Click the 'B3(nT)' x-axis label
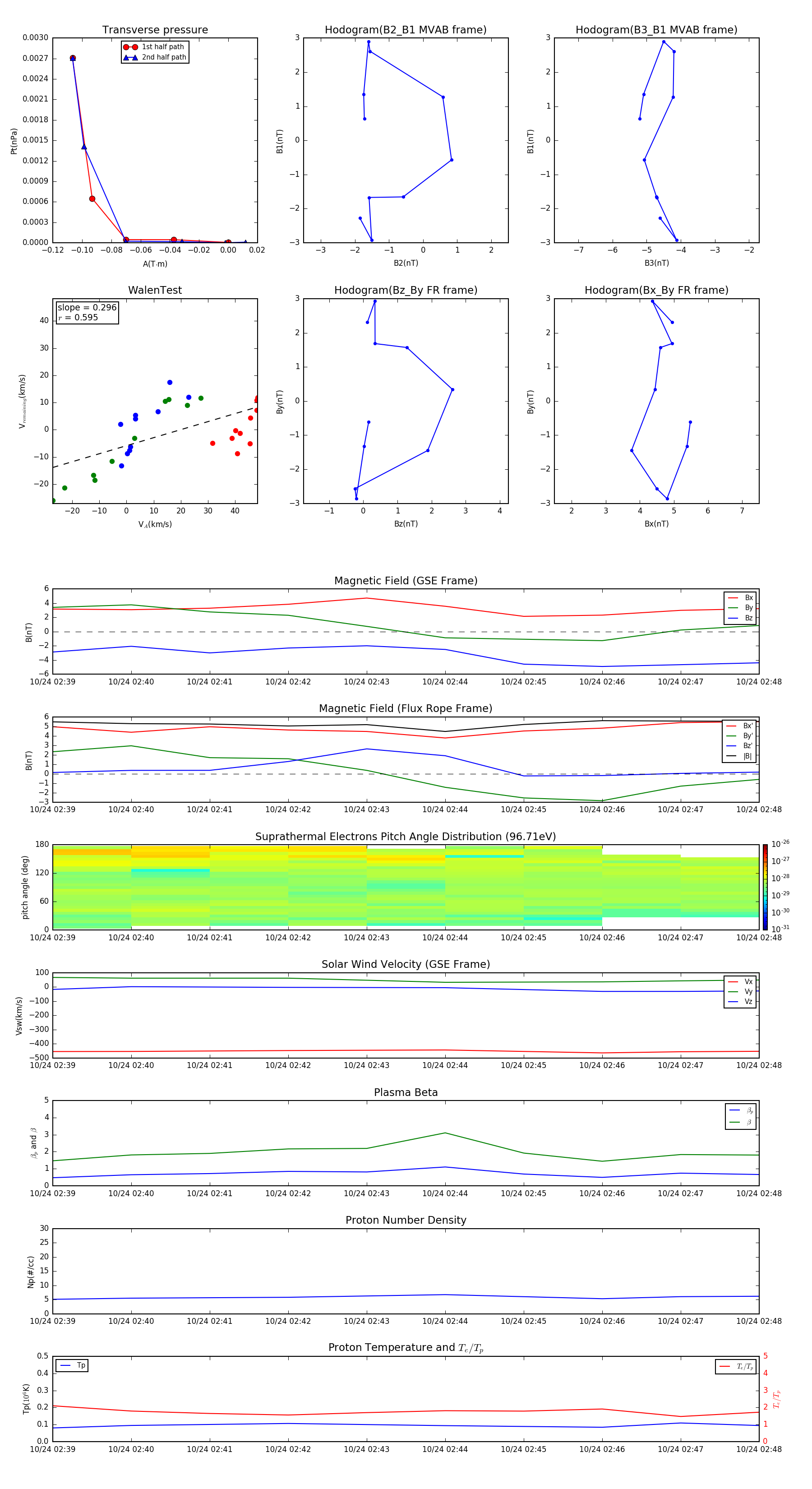The width and height of the screenshot is (812, 1489). 656,263
